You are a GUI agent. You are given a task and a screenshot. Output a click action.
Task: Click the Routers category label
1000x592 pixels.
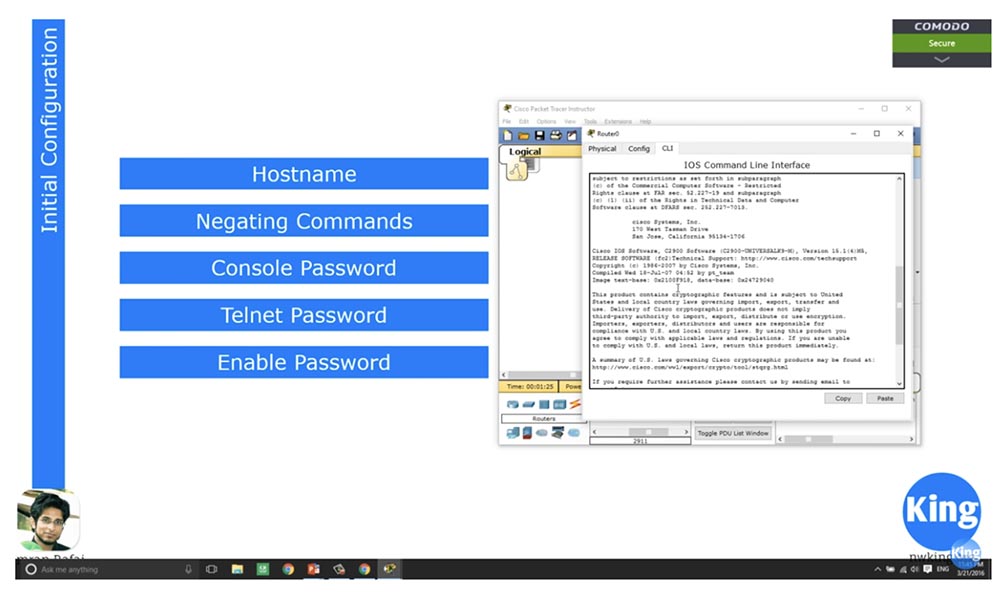[x=543, y=418]
